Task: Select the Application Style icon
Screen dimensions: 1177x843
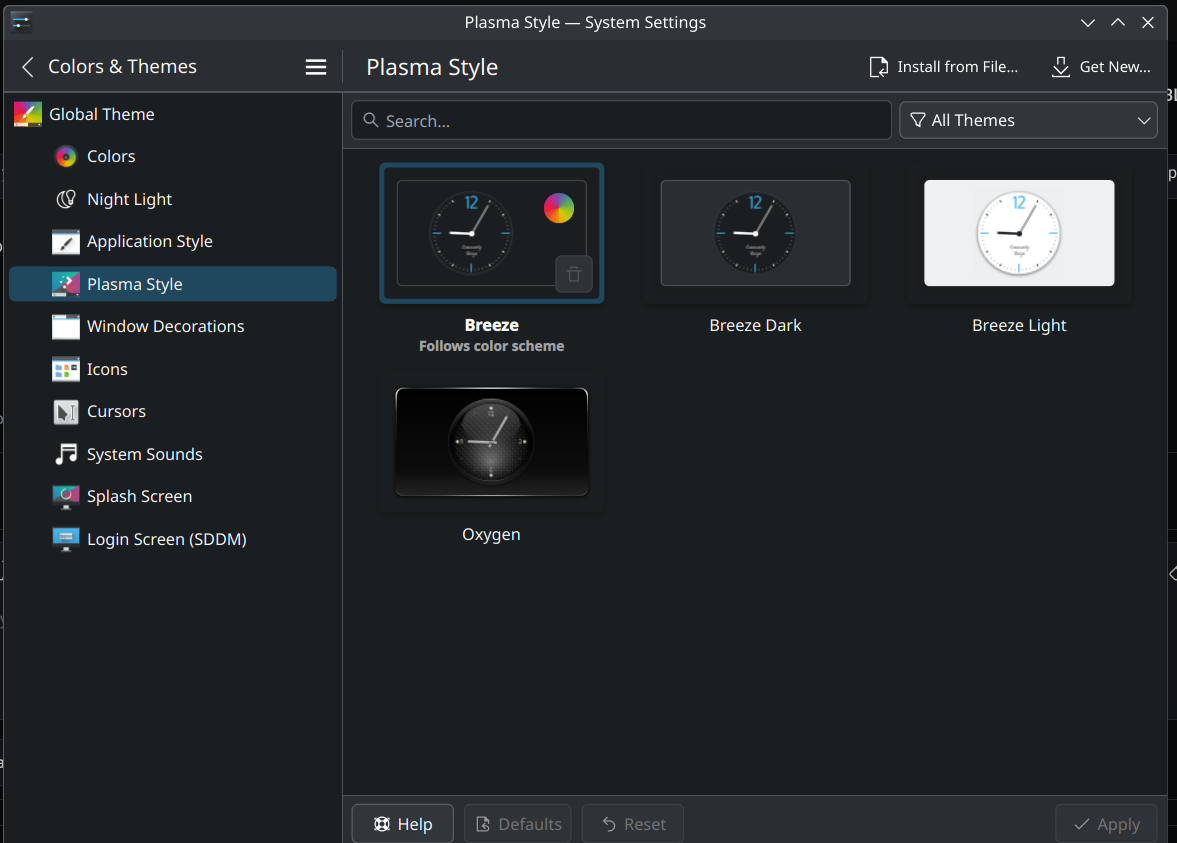Action: pyautogui.click(x=66, y=242)
